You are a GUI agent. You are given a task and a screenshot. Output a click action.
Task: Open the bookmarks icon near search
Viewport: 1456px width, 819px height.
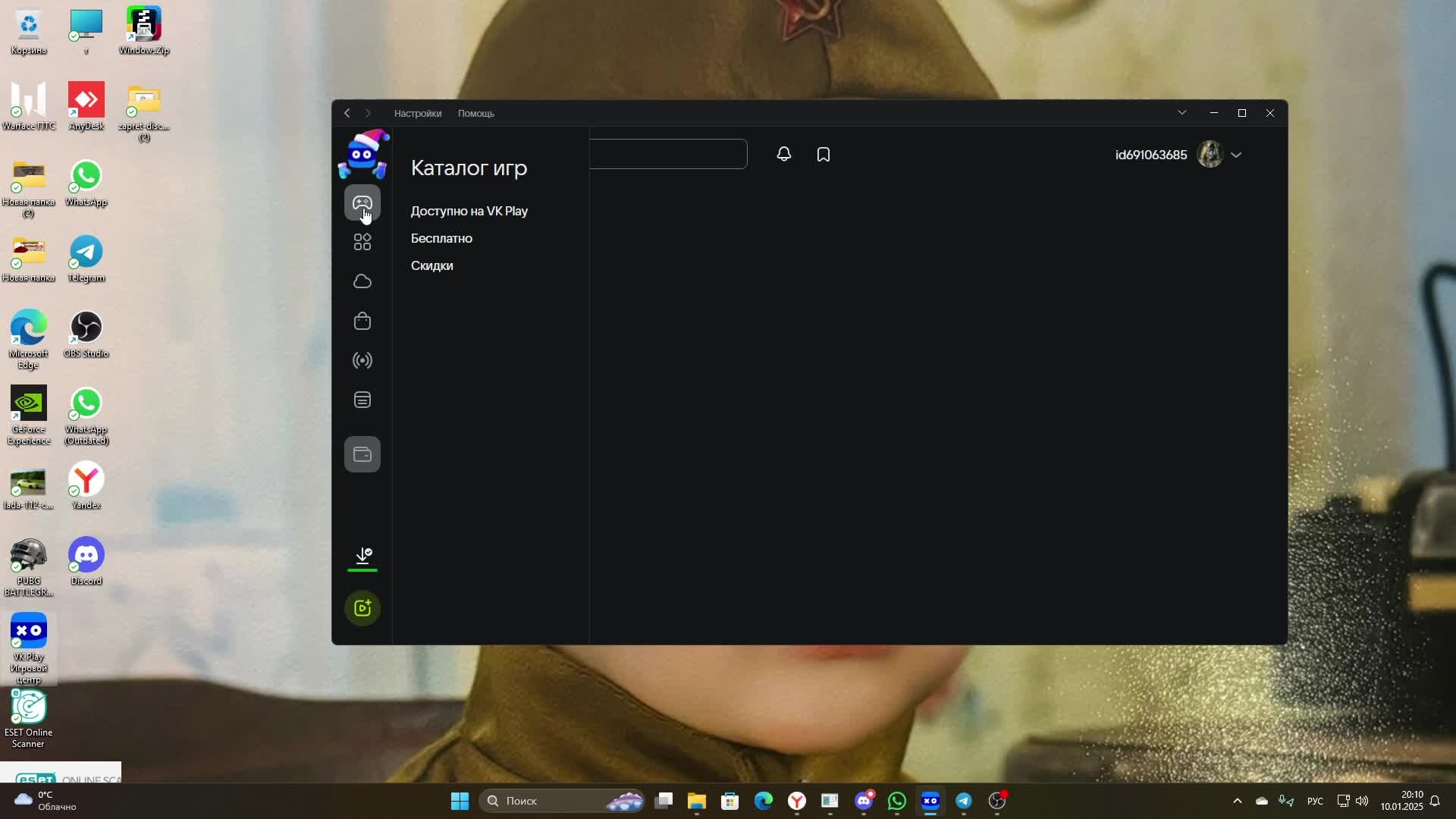pos(823,155)
